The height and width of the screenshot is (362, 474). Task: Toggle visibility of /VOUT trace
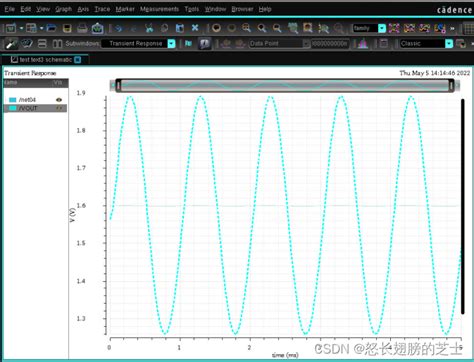[59, 108]
